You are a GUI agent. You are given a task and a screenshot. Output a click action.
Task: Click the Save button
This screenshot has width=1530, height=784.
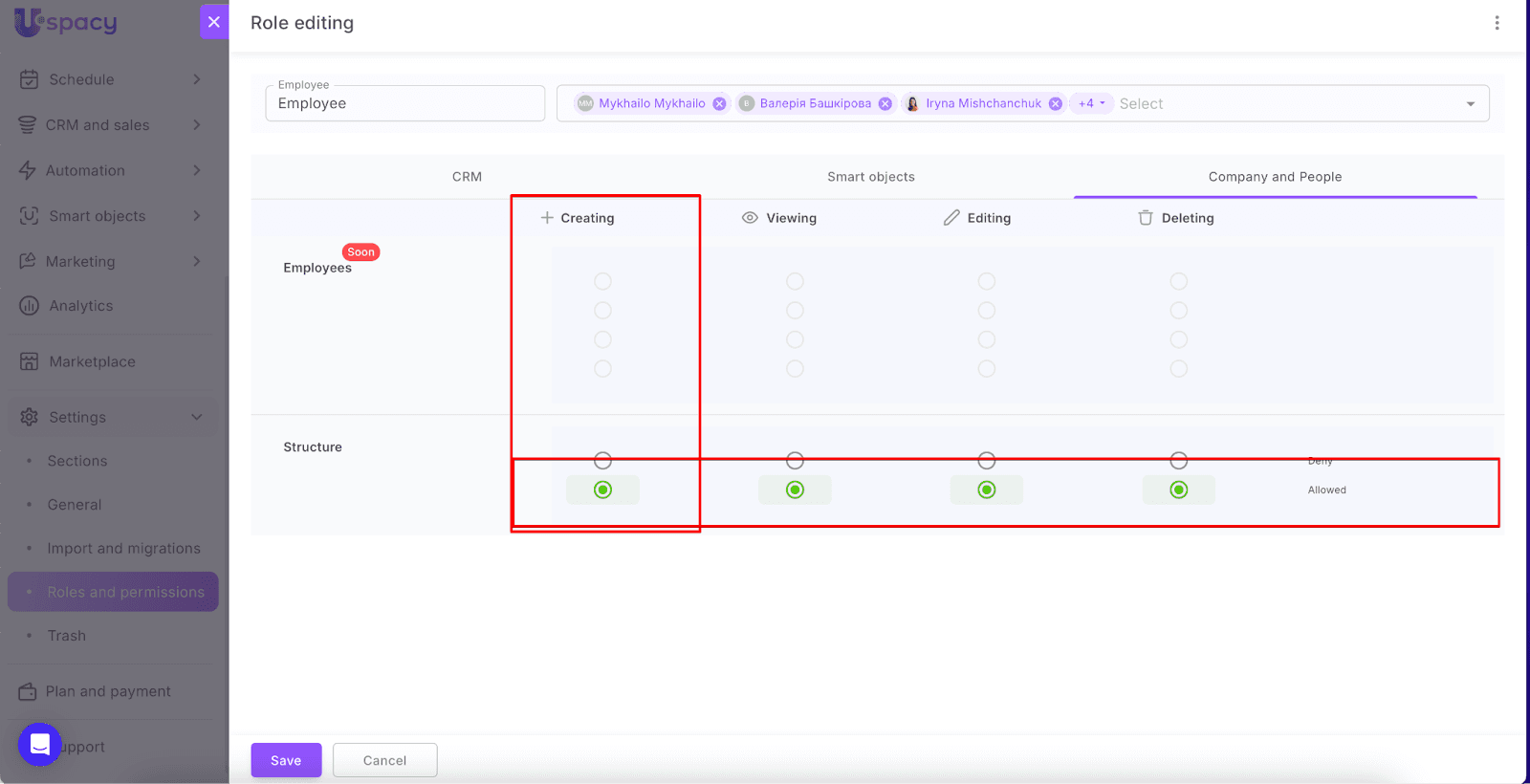point(286,760)
